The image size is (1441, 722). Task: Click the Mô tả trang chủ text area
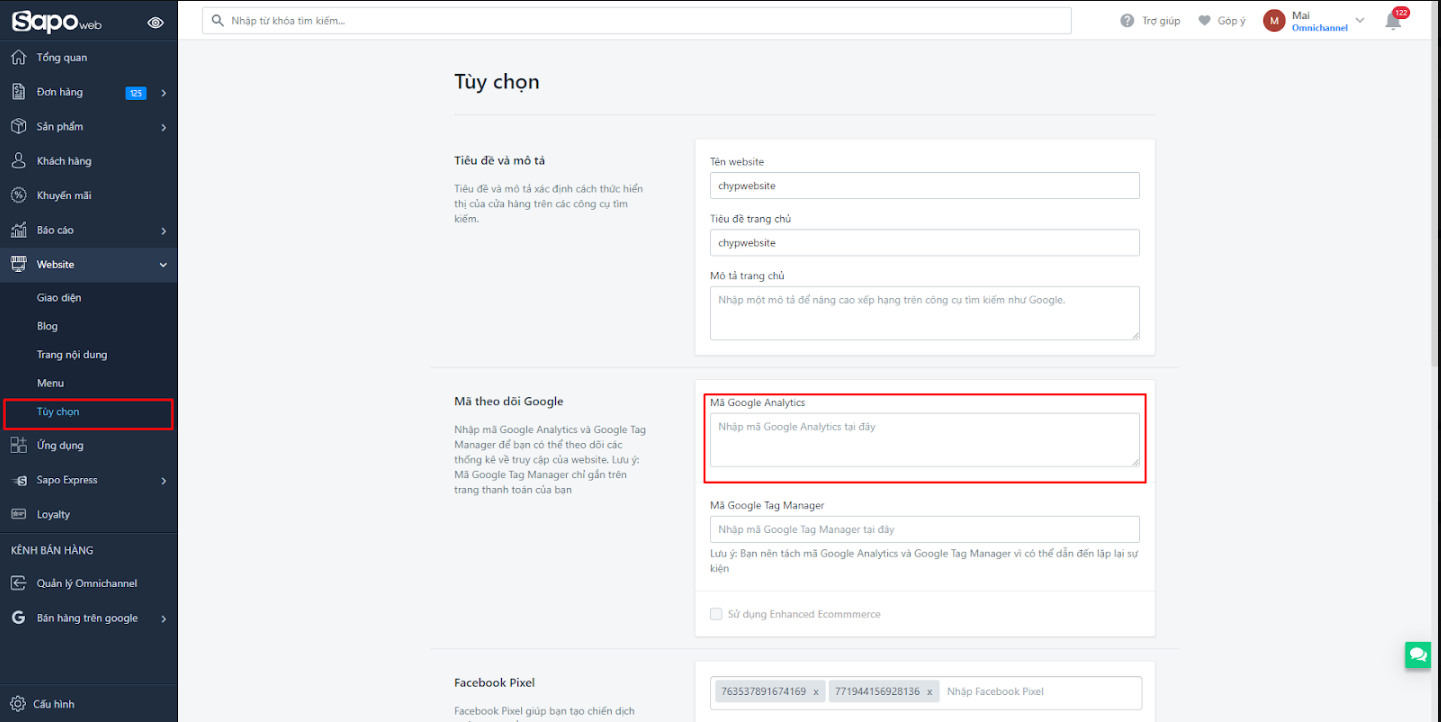click(x=925, y=313)
